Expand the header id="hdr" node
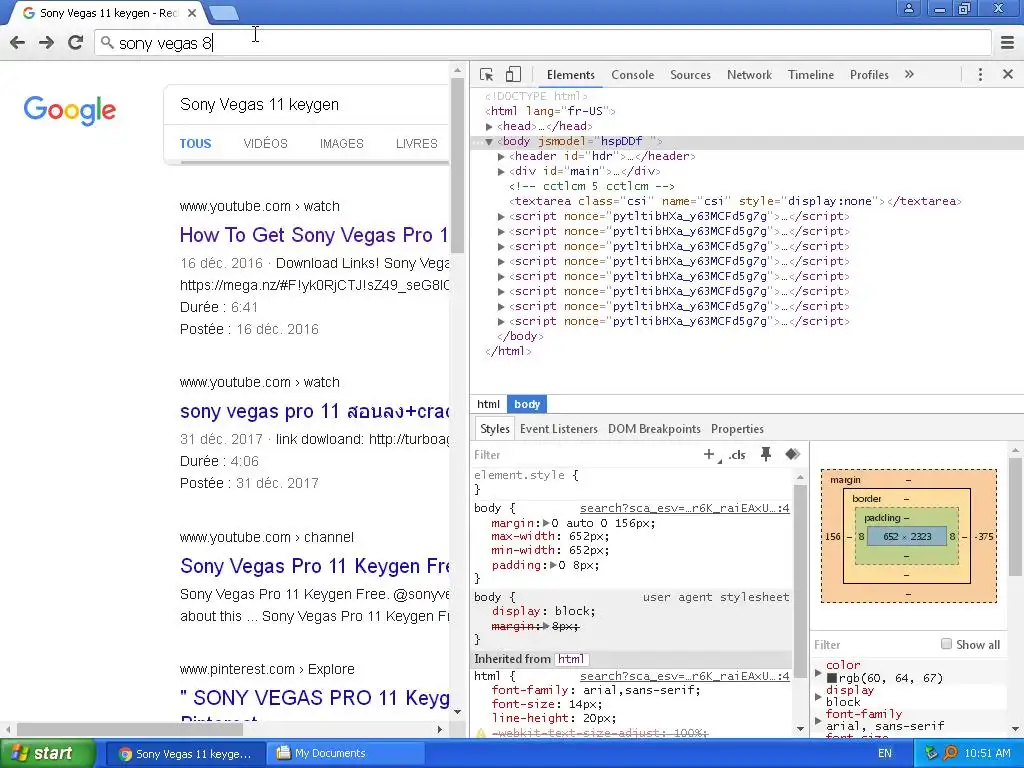 click(501, 156)
